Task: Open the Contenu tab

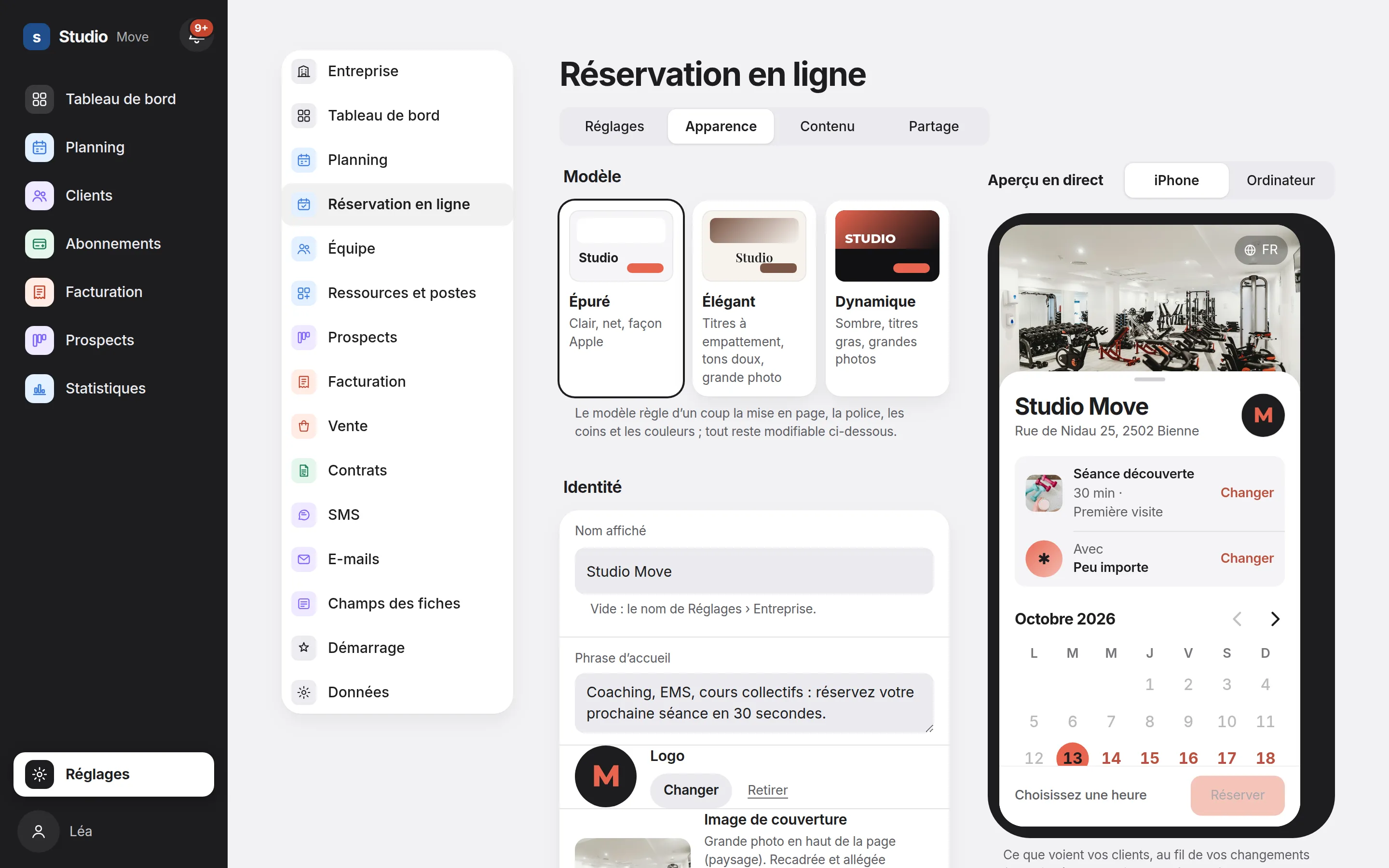Action: click(827, 126)
